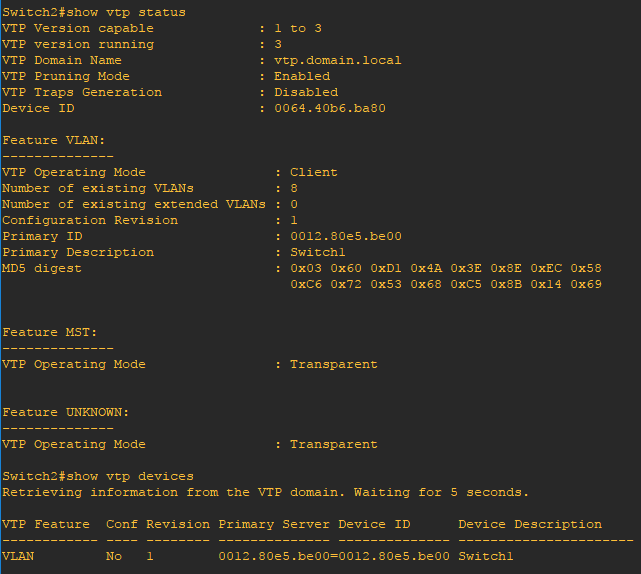Click the 'Device Description' column header
This screenshot has height=574, width=641.
(x=530, y=524)
